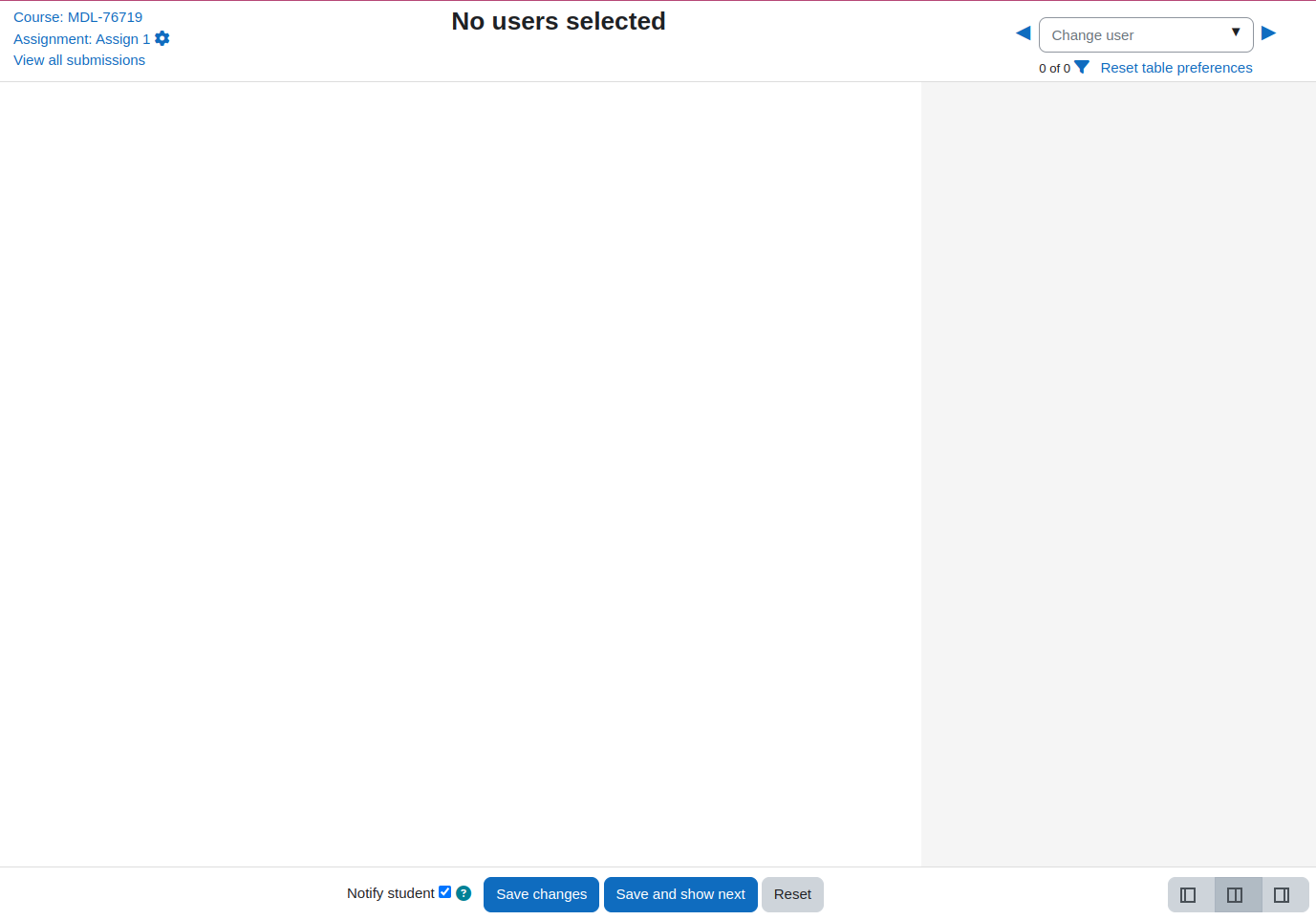Click Reset table preferences link
The height and width of the screenshot is (920, 1316).
tap(1176, 68)
